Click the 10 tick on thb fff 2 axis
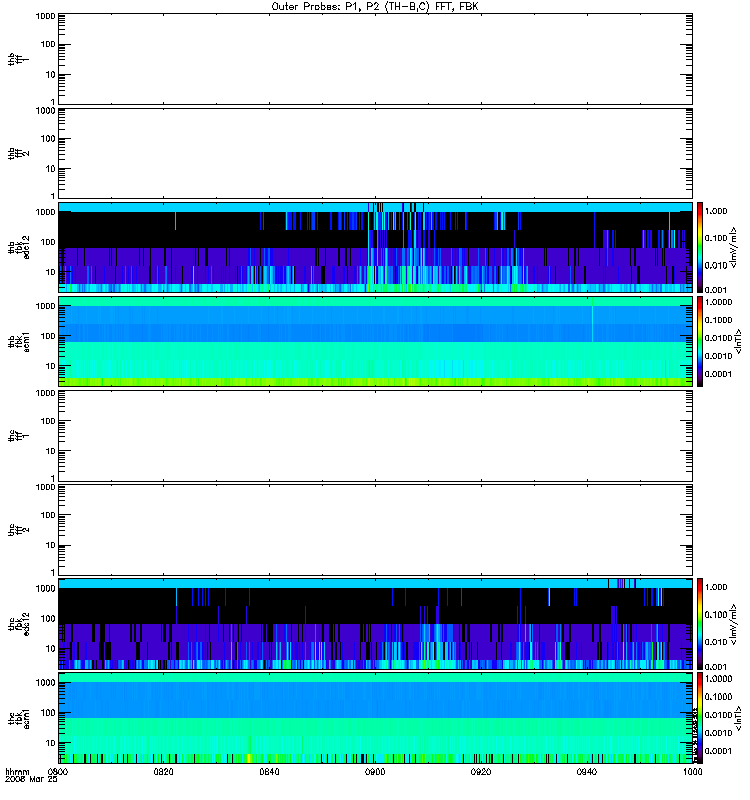Viewport: 750px width, 800px height. pyautogui.click(x=51, y=169)
